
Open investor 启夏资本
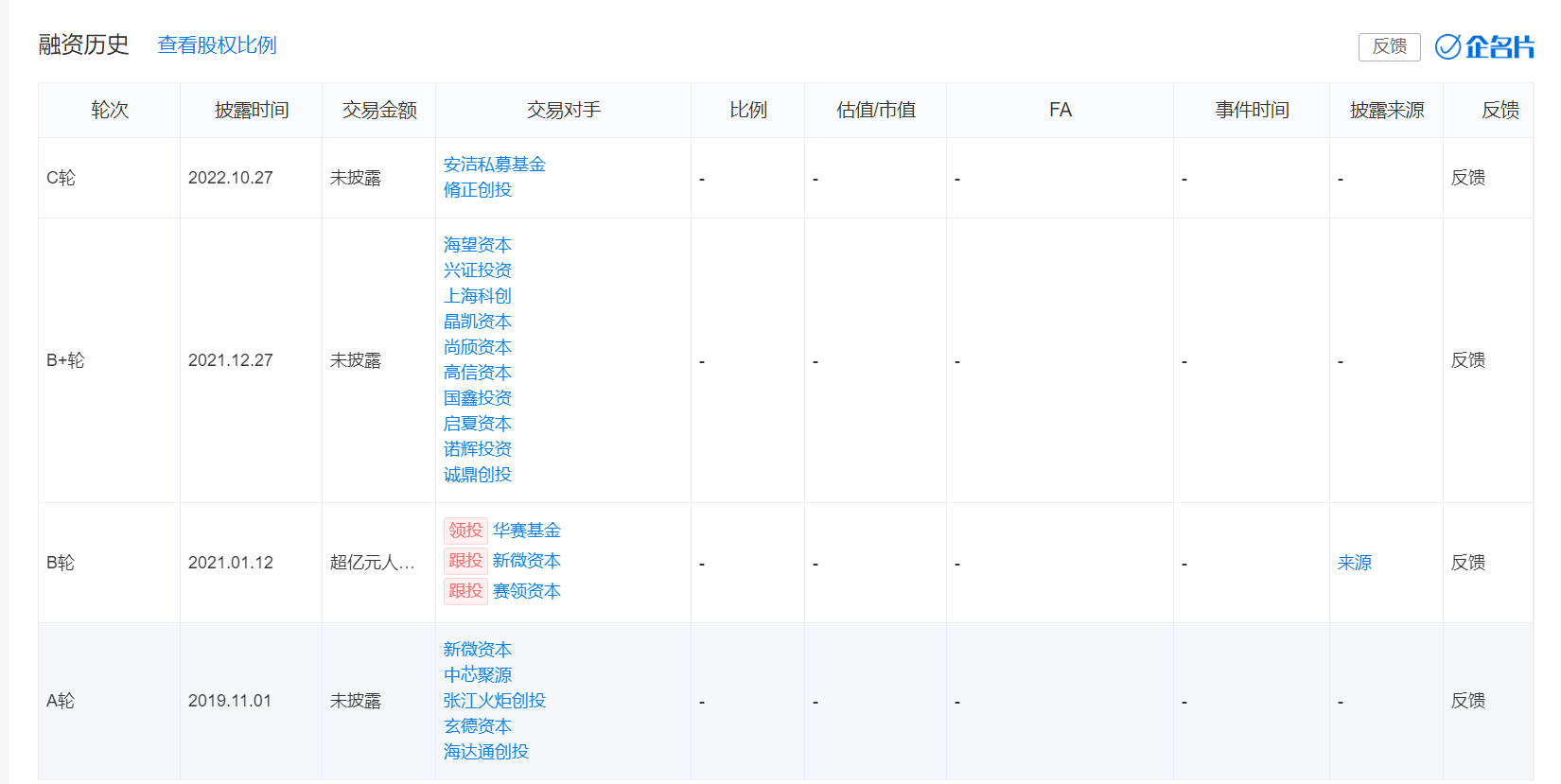click(478, 424)
